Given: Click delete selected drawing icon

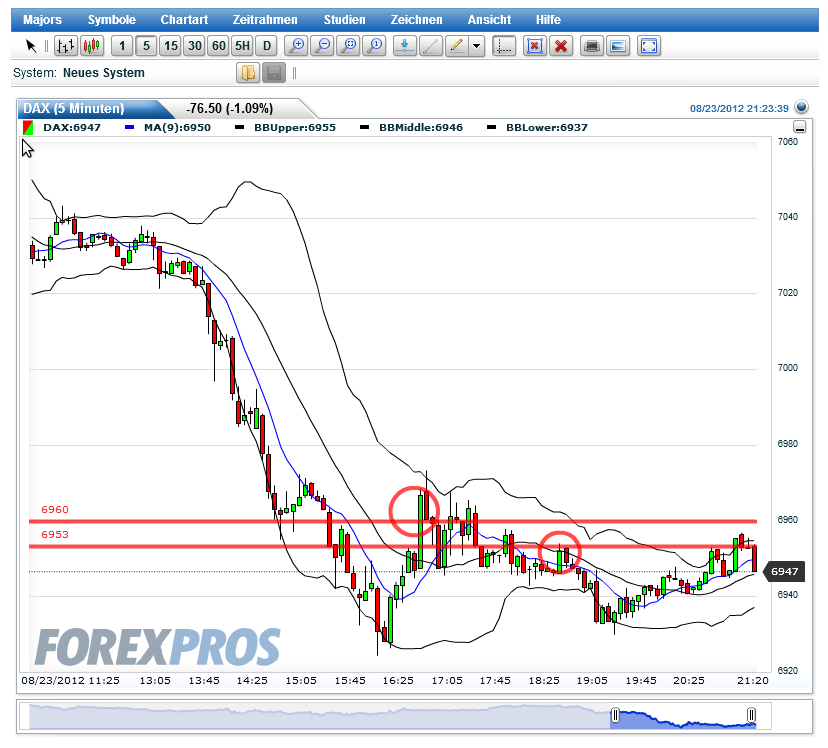Looking at the screenshot, I should tap(535, 46).
